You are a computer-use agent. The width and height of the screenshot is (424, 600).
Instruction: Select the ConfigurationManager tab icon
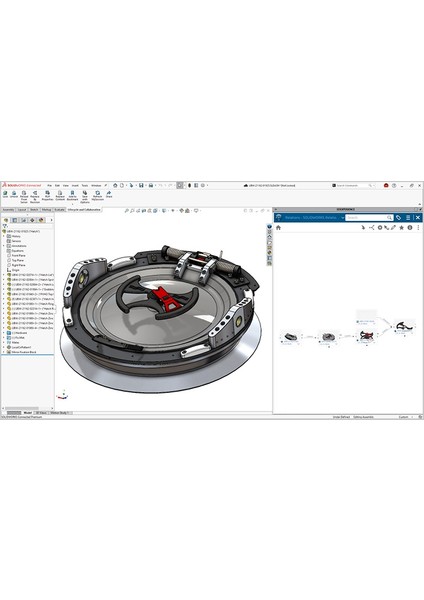24,220
